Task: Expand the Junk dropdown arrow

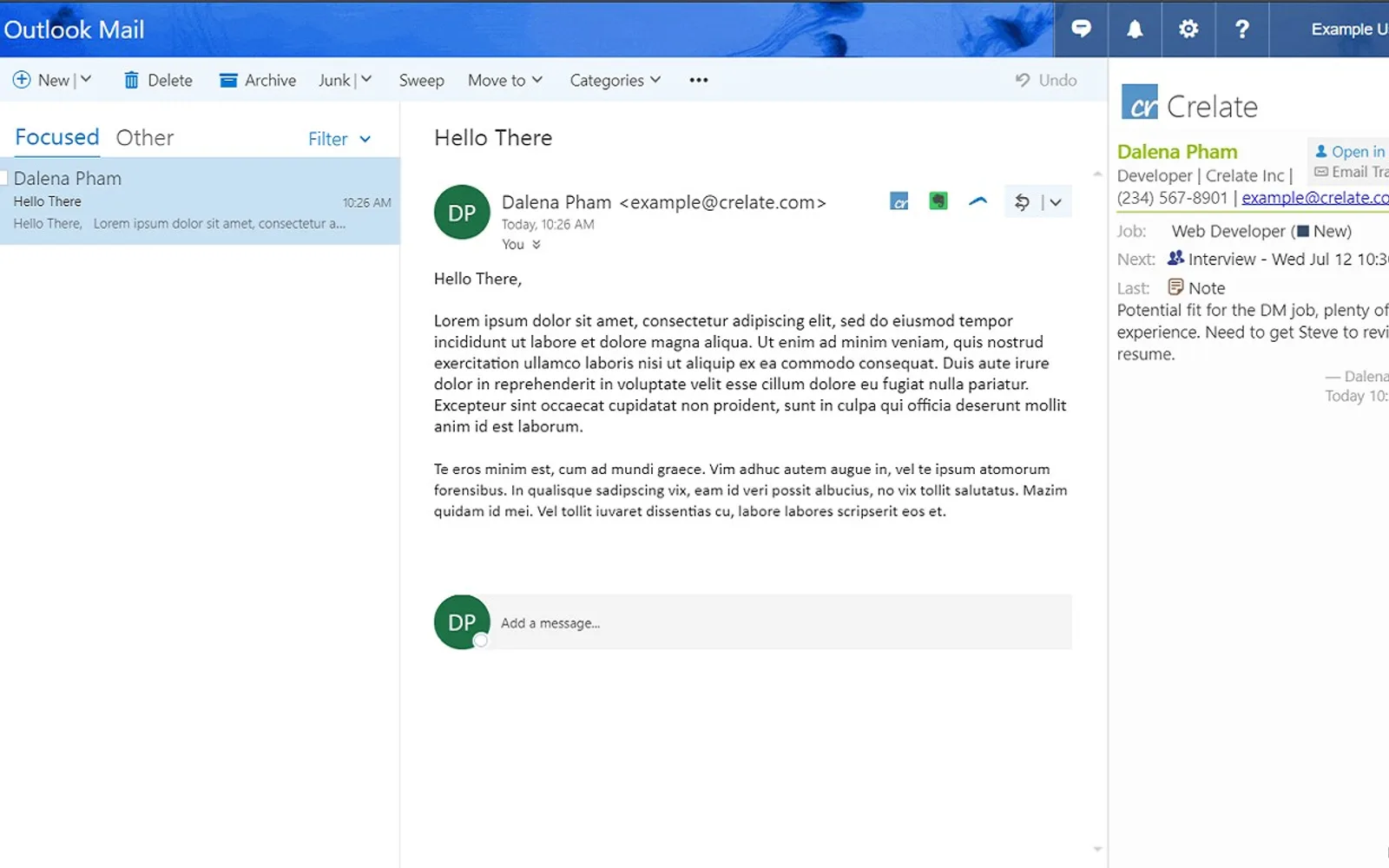Action: tap(366, 79)
